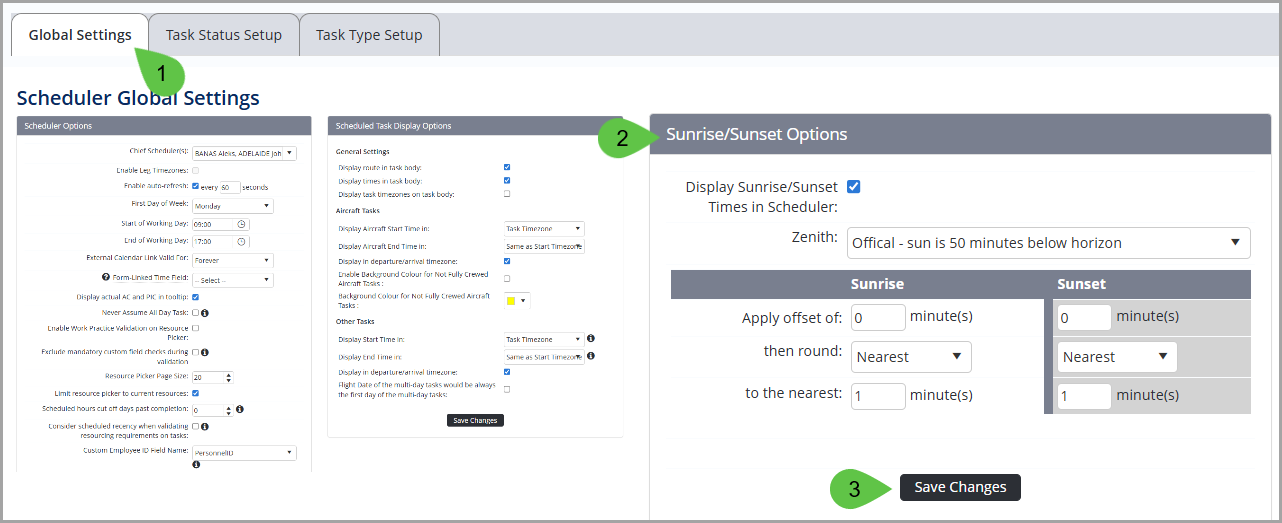Check Display task timezones on task body

coord(507,194)
